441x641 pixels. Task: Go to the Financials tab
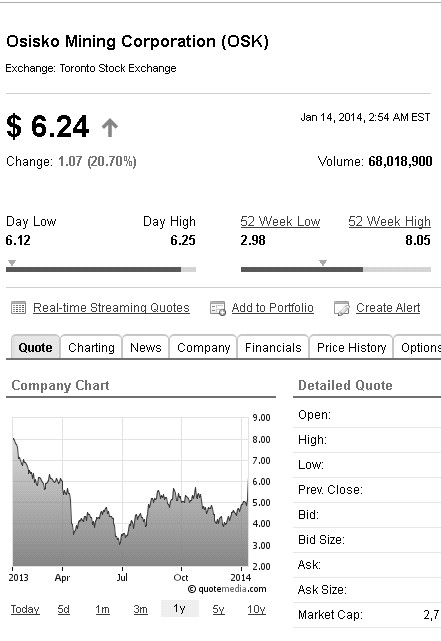273,347
